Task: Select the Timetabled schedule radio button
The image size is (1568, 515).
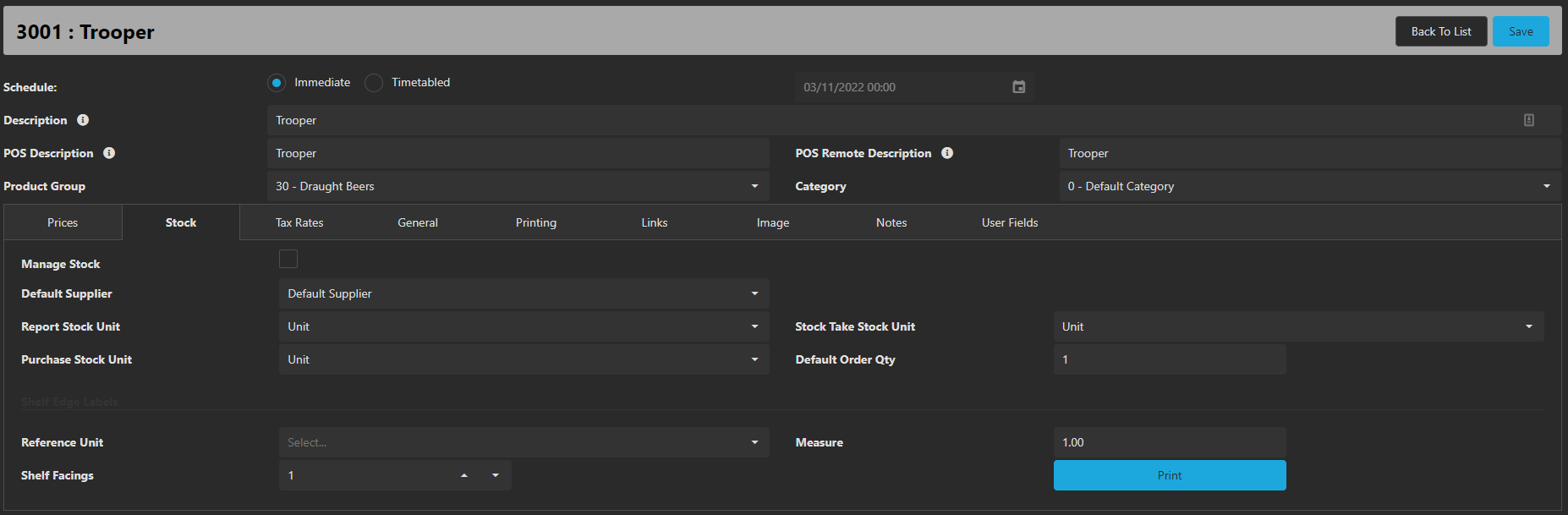Action: [374, 83]
